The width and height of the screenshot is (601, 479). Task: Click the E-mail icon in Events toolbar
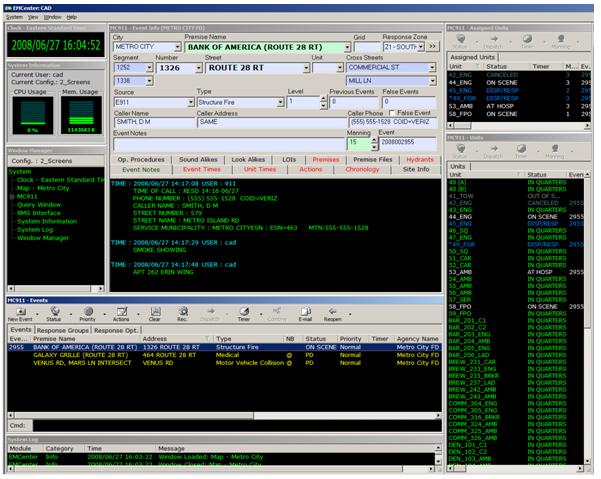click(304, 311)
